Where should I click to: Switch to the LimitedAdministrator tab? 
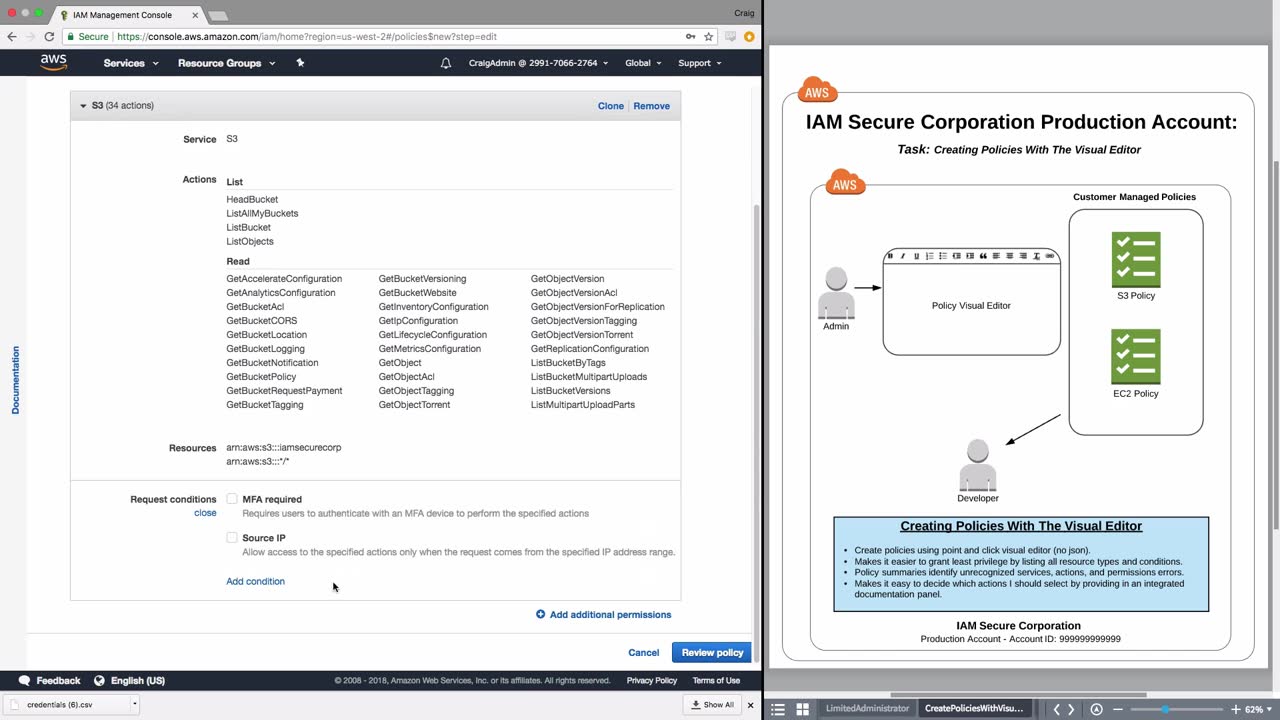(x=867, y=709)
